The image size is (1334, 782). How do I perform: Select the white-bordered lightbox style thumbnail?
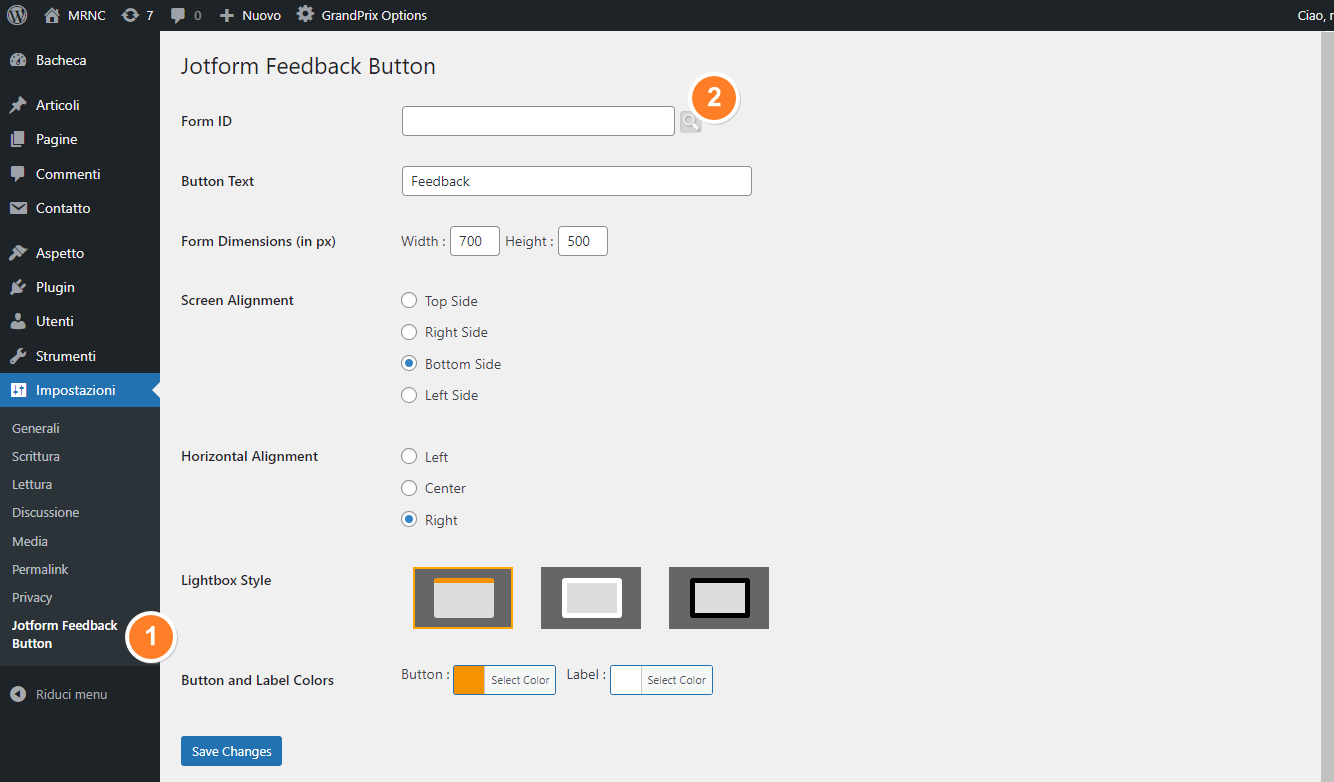tap(591, 598)
